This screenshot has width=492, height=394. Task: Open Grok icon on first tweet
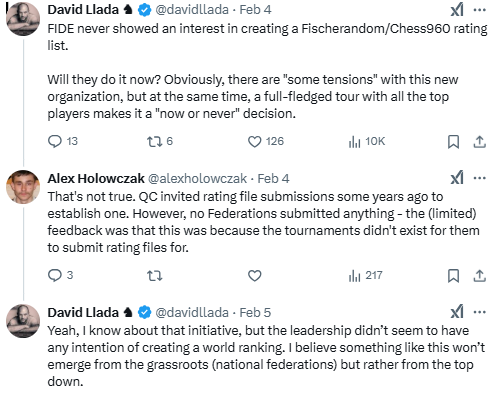tap(457, 9)
